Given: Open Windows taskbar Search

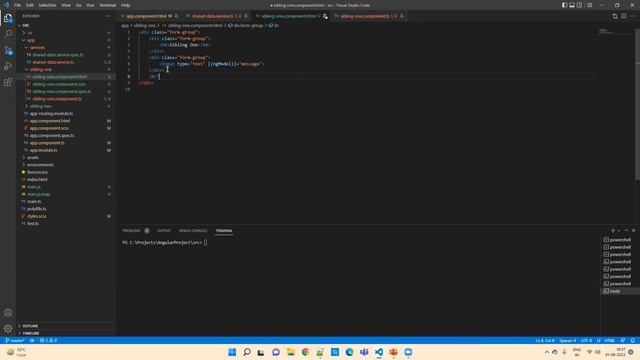Looking at the screenshot, I should [247, 352].
